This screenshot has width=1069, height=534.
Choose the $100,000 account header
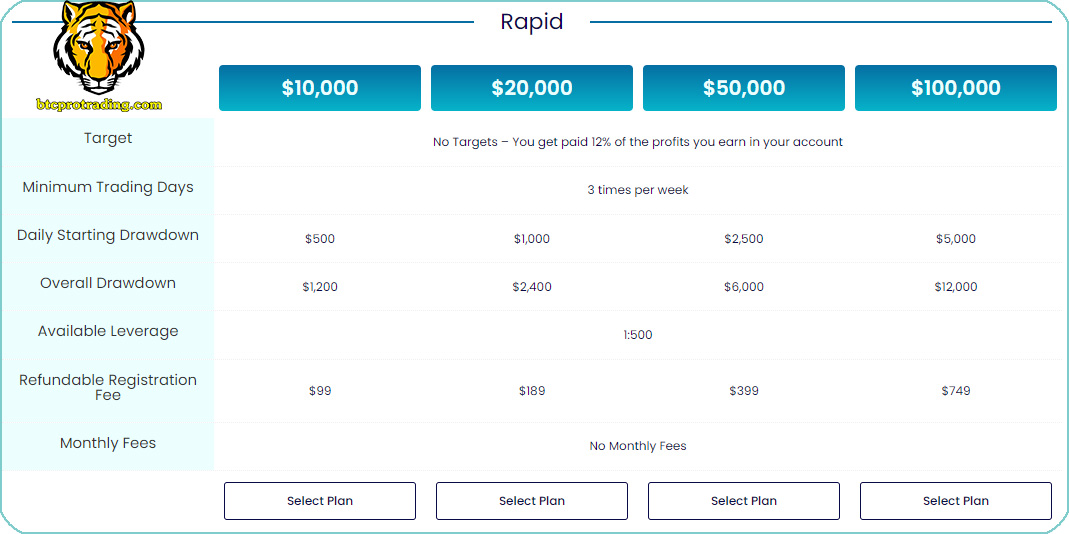click(x=956, y=88)
